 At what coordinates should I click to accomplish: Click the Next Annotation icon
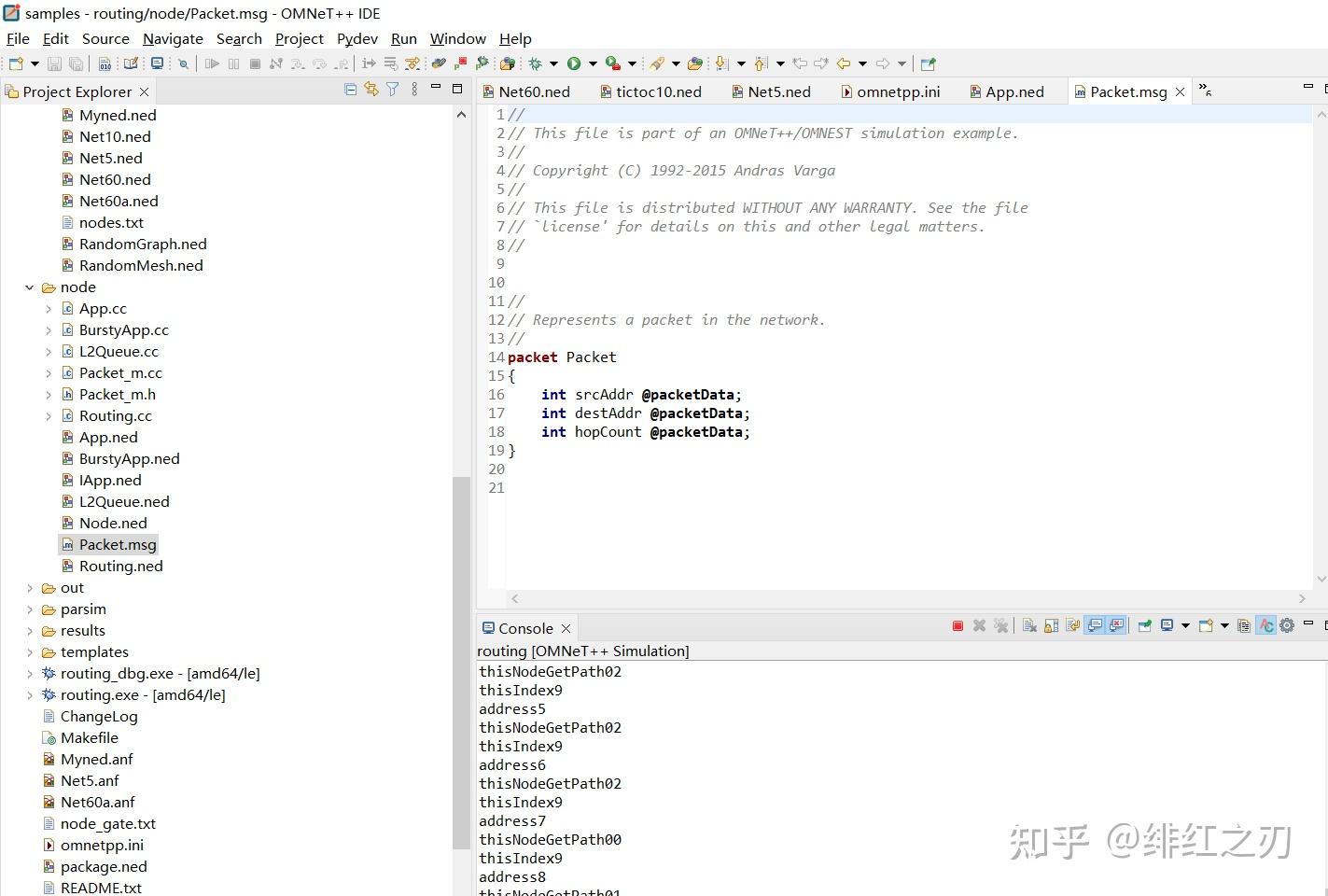click(721, 63)
